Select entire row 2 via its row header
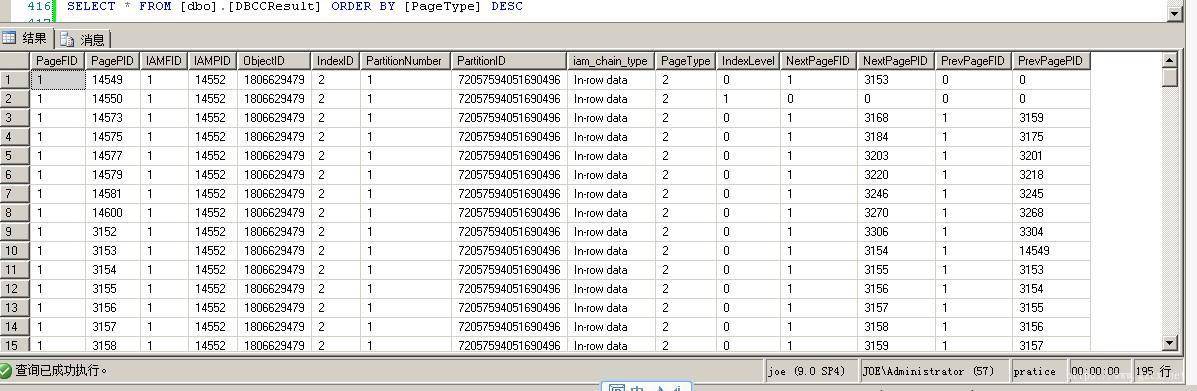Screen dimensions: 1197x391 coord(15,99)
